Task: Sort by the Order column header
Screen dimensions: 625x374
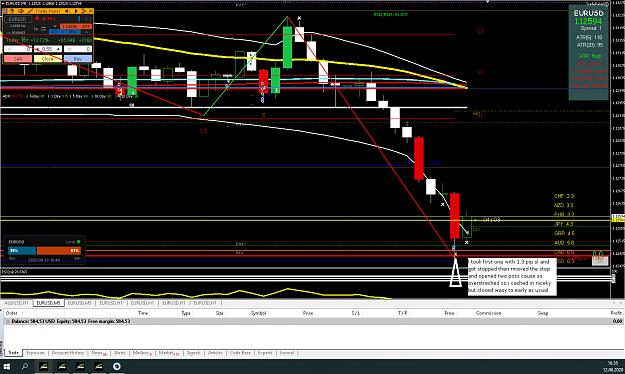Action: (12, 313)
